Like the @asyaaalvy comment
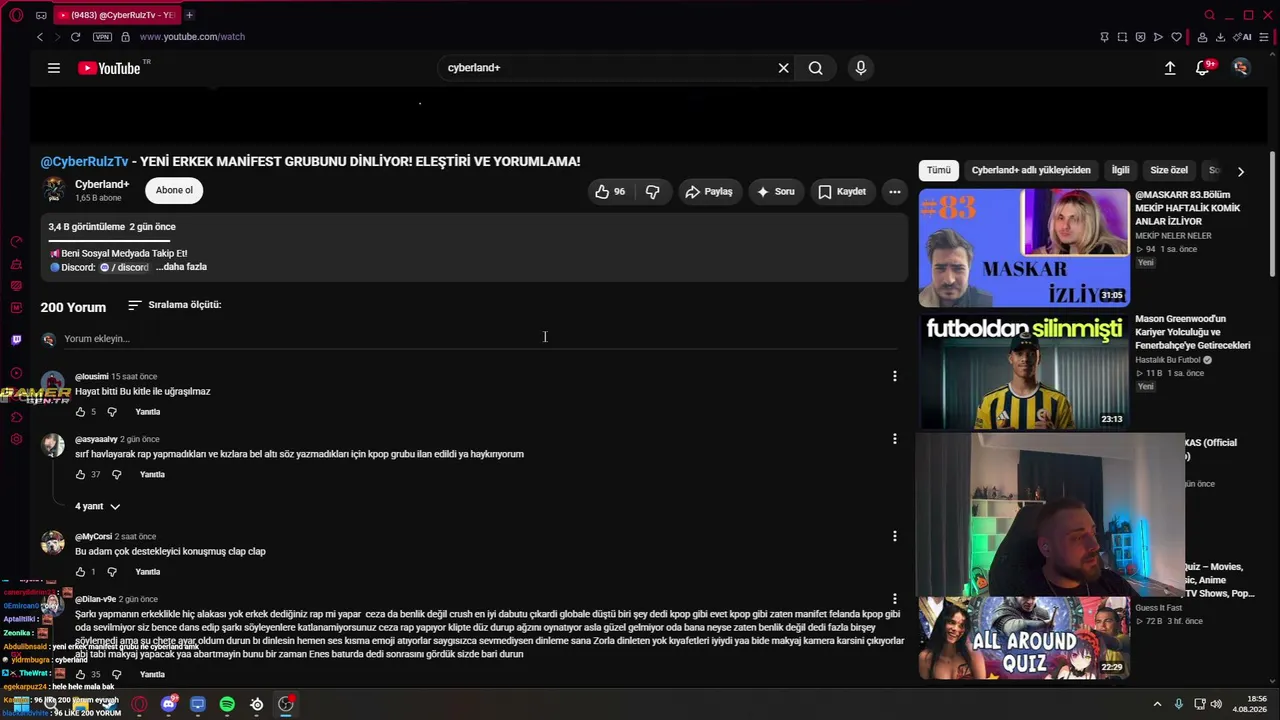The image size is (1280, 720). tap(81, 475)
